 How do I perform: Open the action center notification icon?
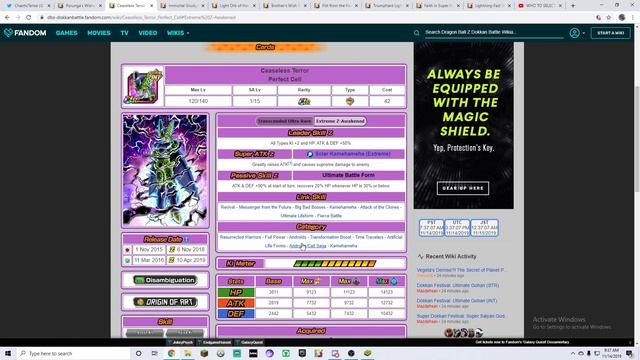[629, 353]
